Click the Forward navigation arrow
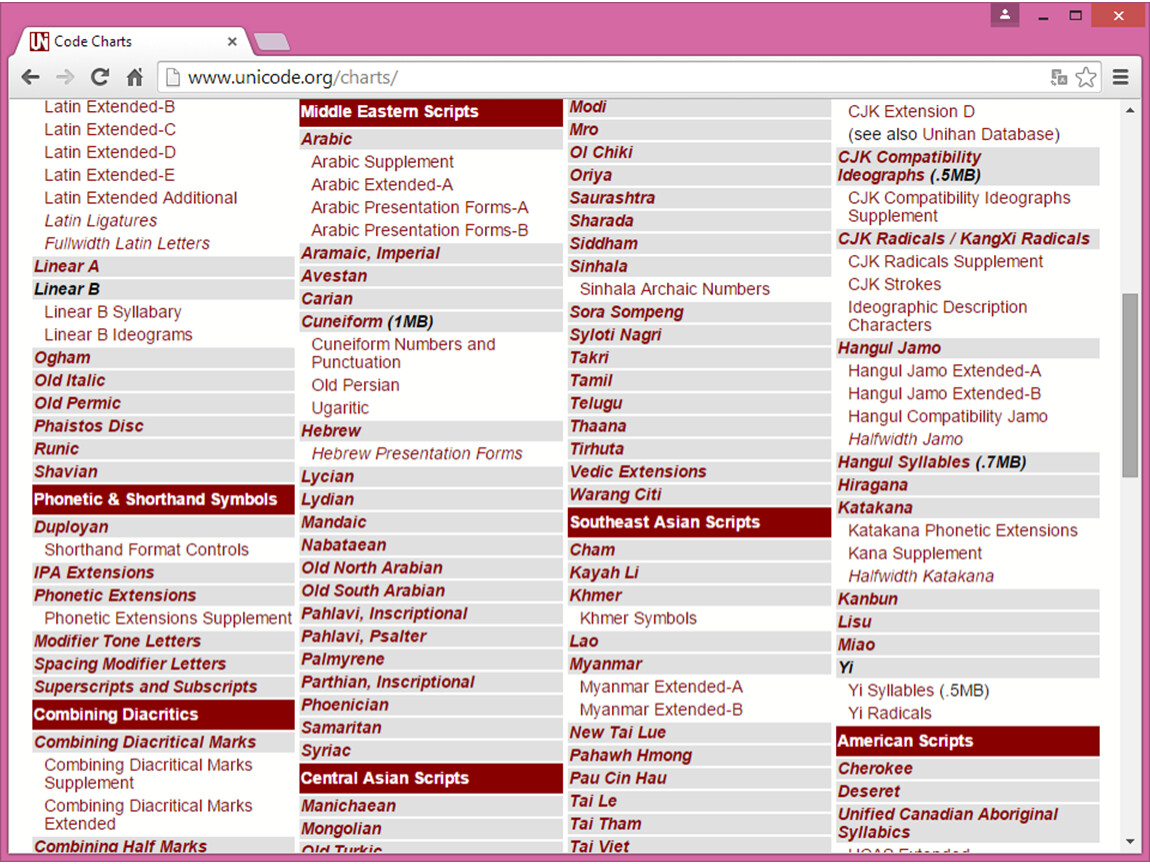The height and width of the screenshot is (864, 1150). [65, 77]
